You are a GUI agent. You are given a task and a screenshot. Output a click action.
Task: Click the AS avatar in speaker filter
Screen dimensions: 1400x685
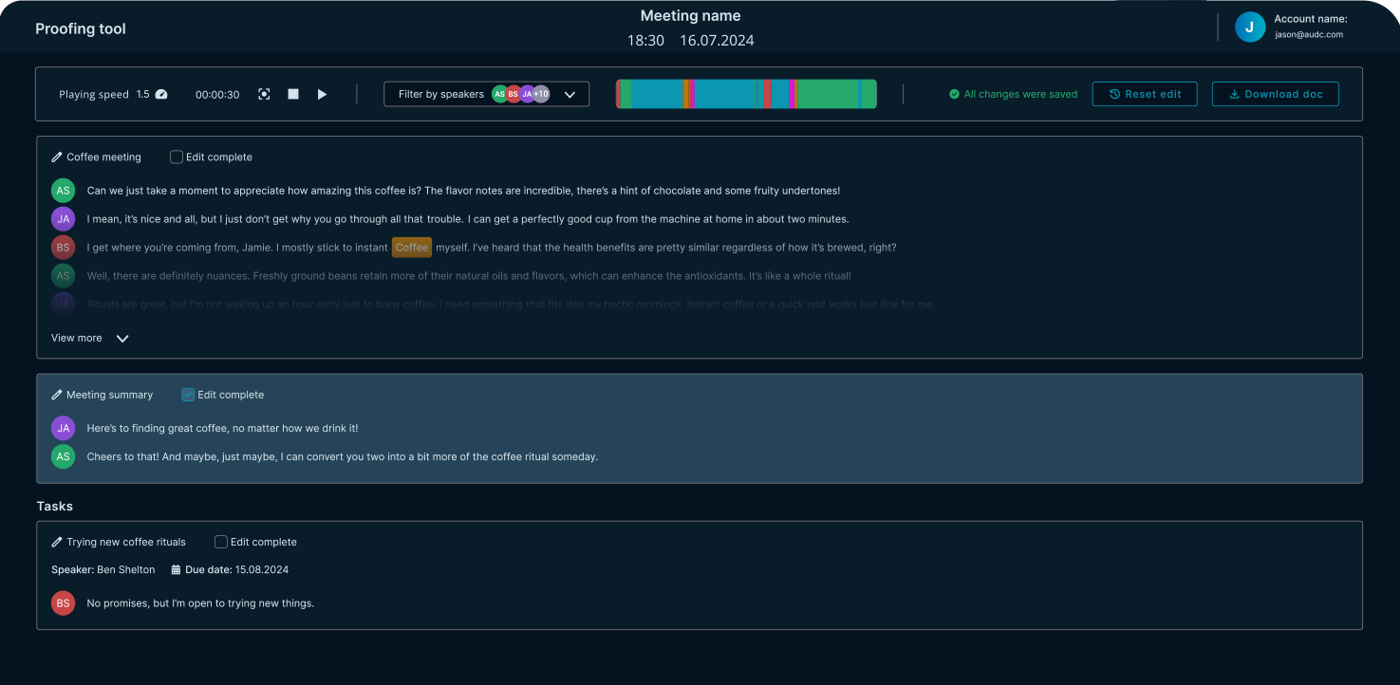point(500,94)
